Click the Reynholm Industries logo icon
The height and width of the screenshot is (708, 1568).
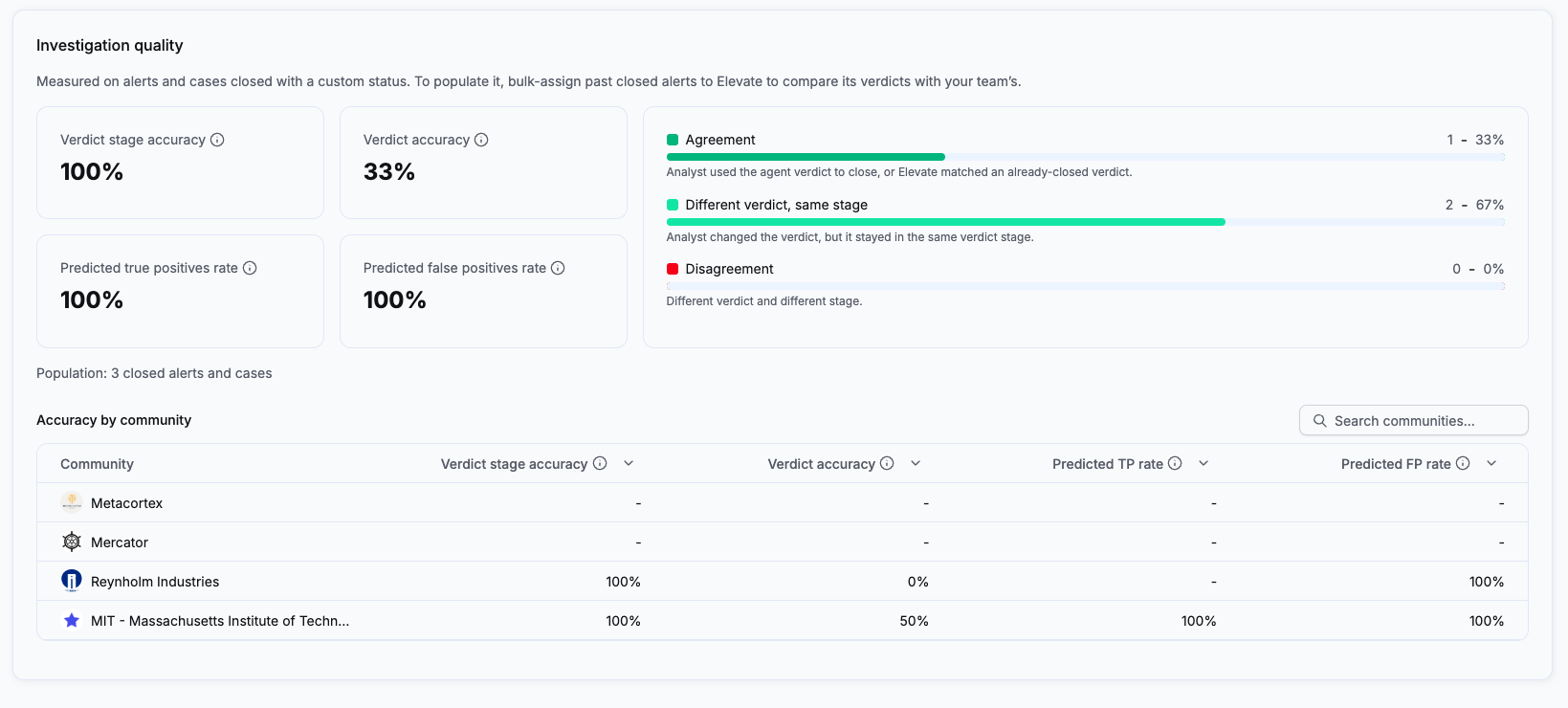[x=72, y=581]
